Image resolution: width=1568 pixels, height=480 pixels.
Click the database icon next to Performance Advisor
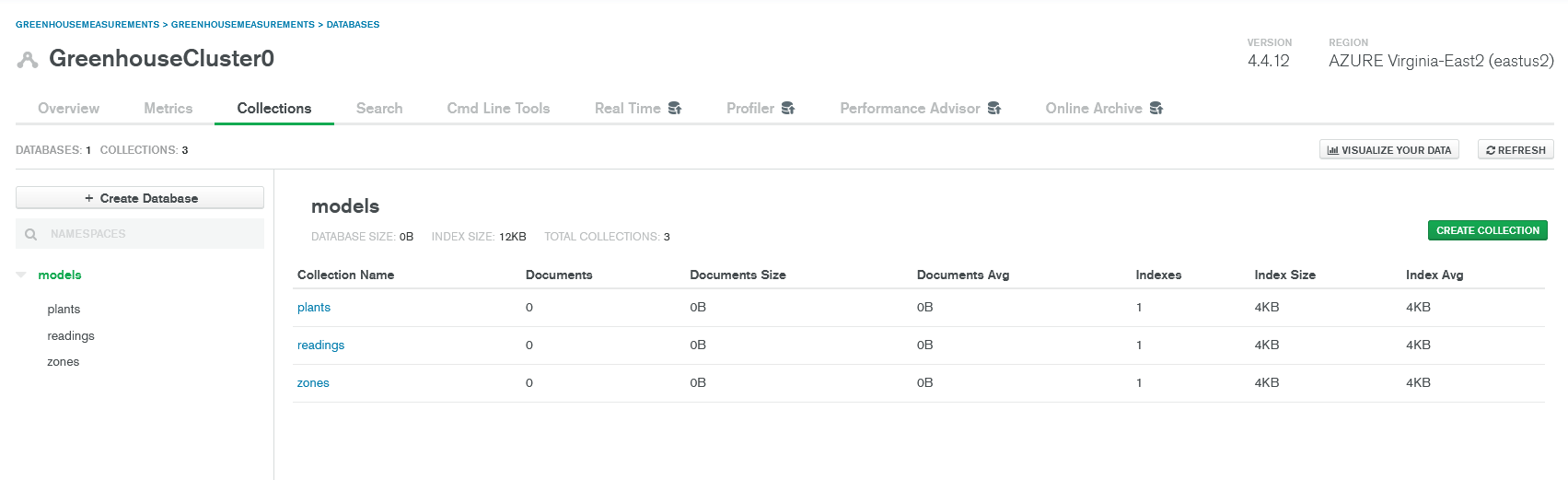click(x=994, y=109)
